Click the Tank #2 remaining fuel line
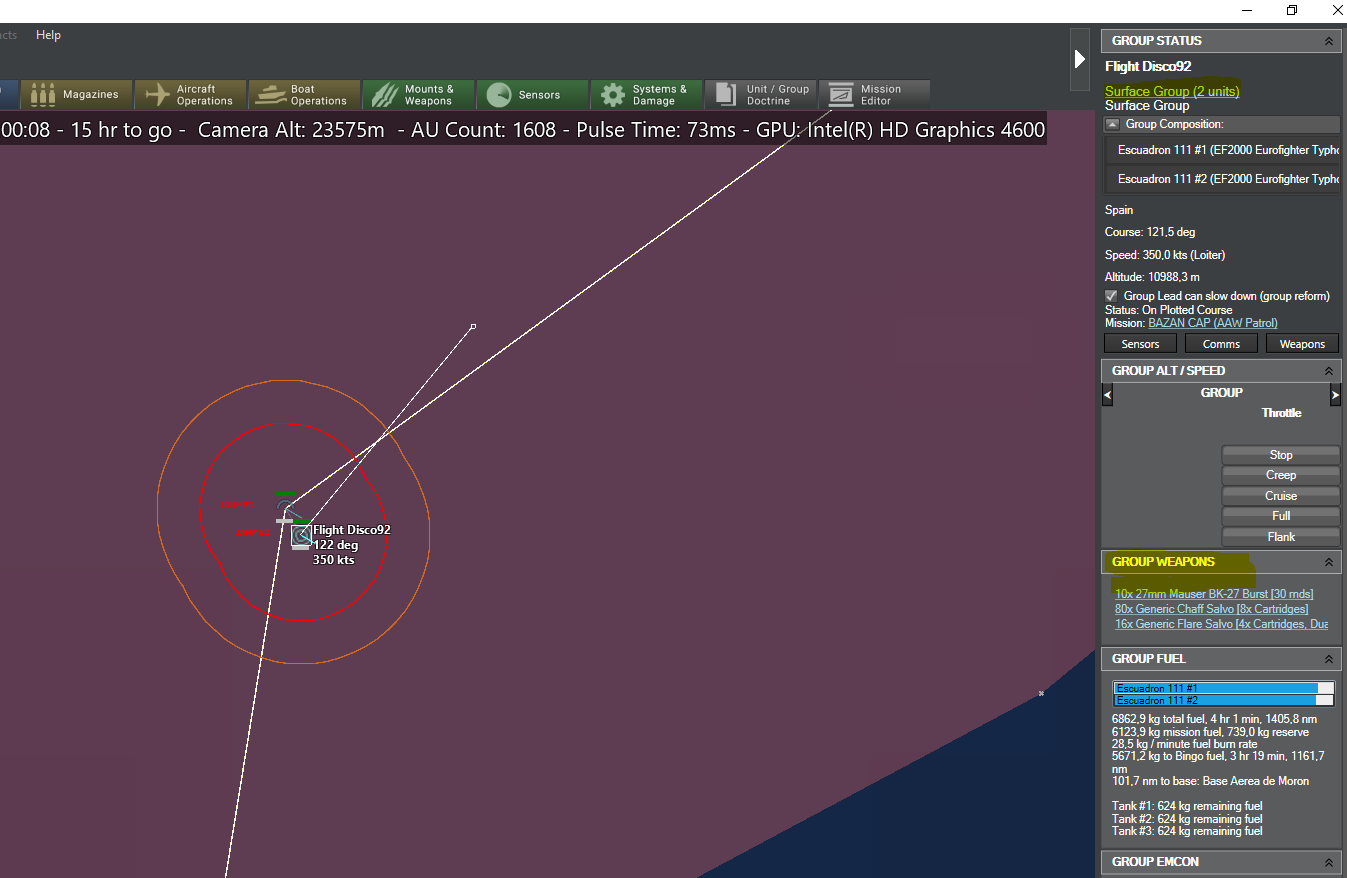The height and width of the screenshot is (878, 1347). tap(1187, 819)
